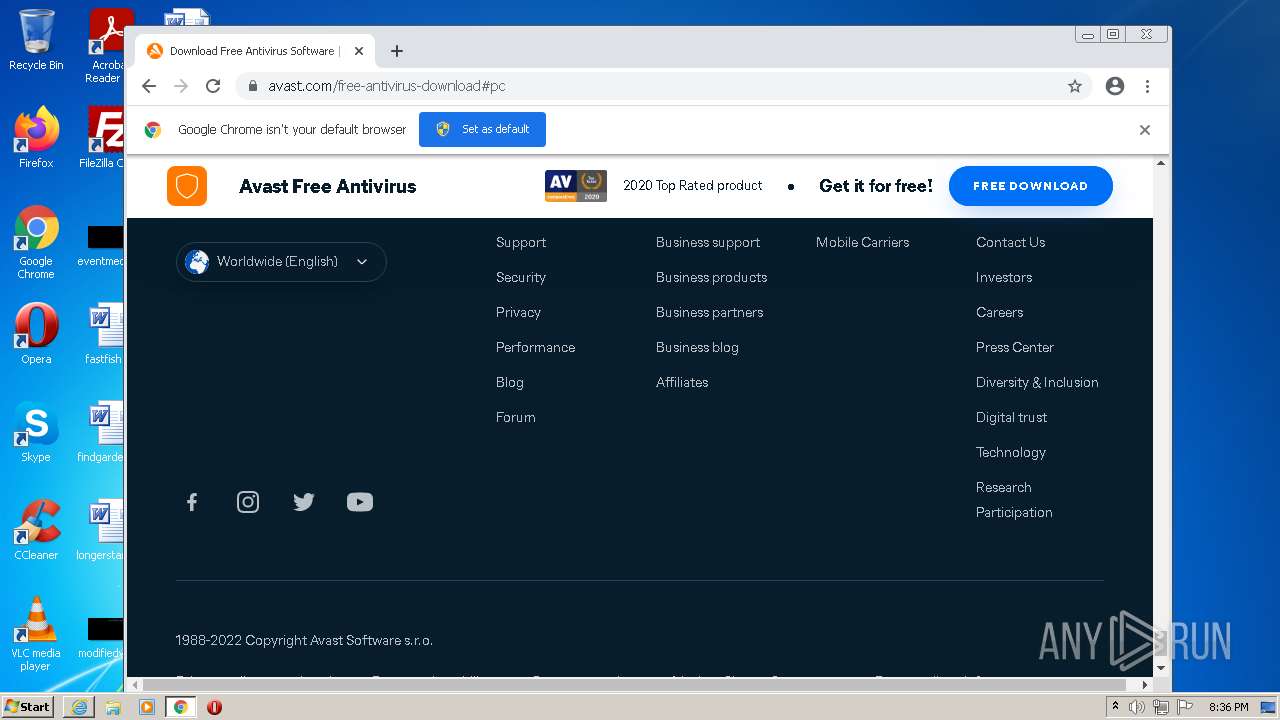This screenshot has width=1280, height=720.
Task: Click the 1988-2022 copyright text
Action: (x=304, y=640)
